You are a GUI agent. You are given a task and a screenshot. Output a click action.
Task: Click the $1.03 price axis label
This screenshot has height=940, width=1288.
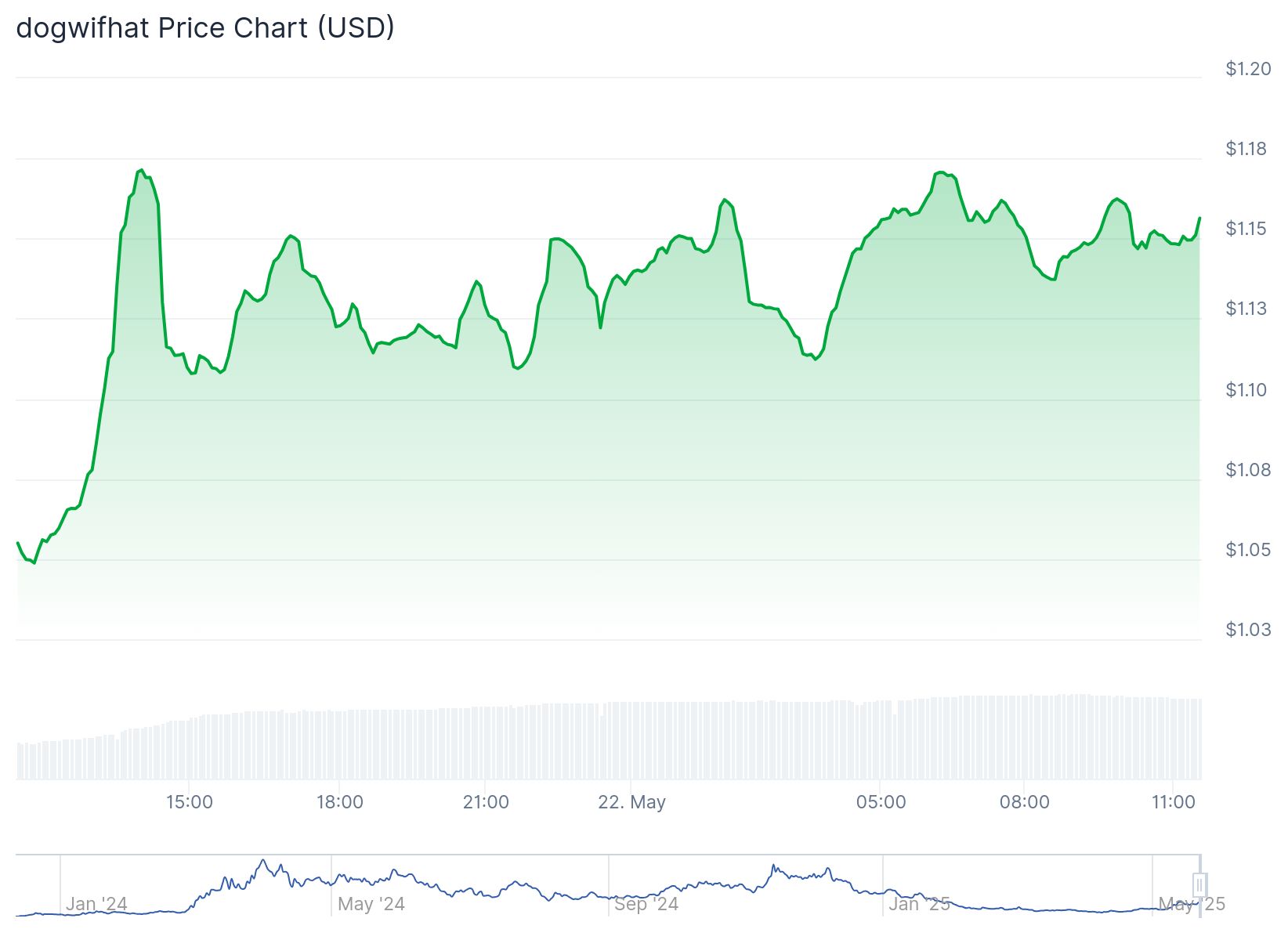pyautogui.click(x=1248, y=630)
